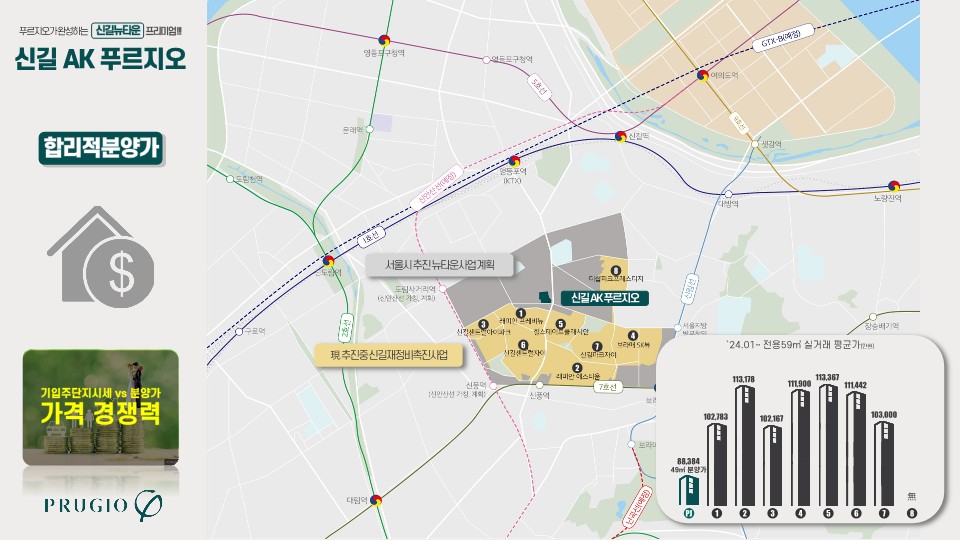
Task: Click the 서울시추진뉴타운사업계획 callout
Action: [x=440, y=265]
